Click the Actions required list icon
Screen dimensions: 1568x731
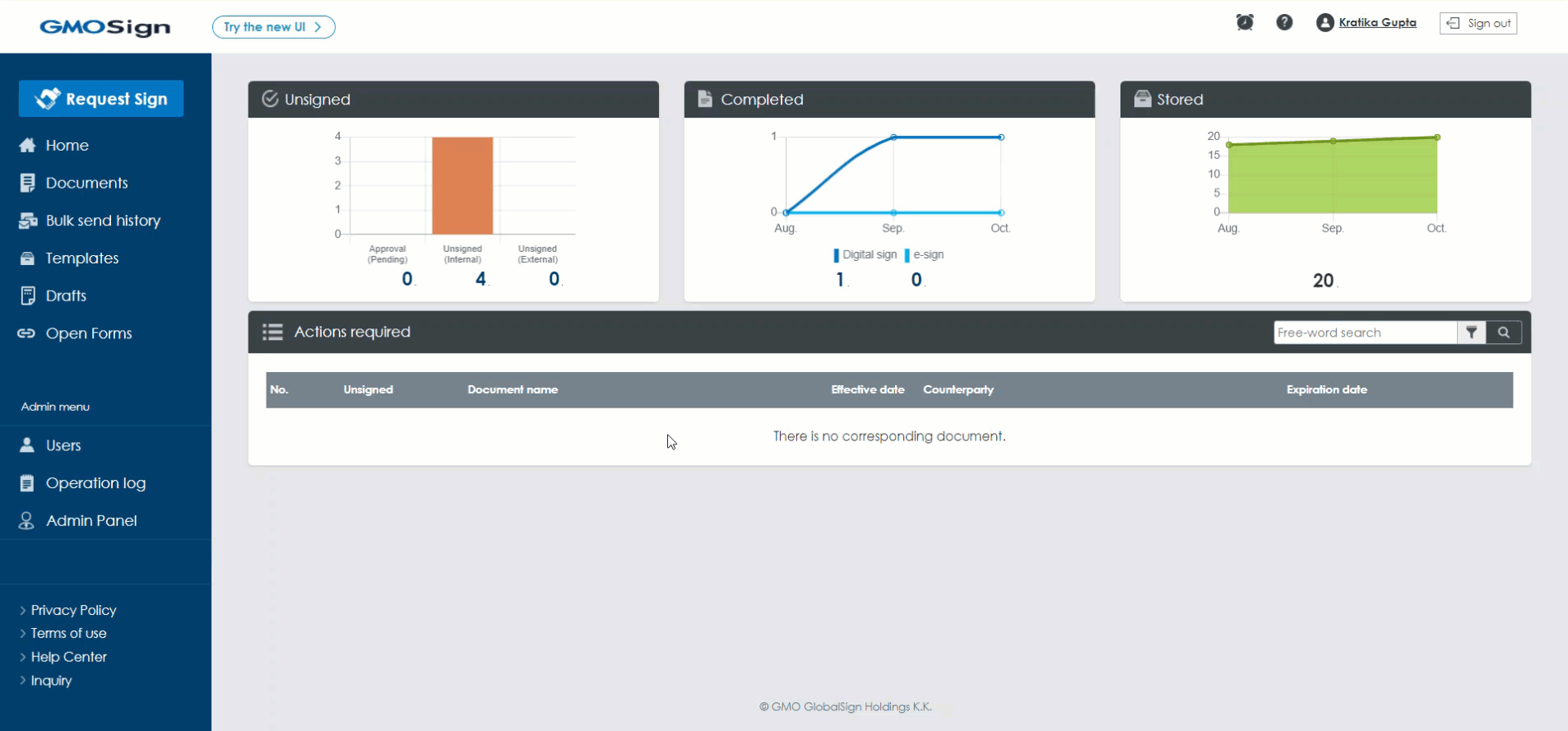point(272,332)
